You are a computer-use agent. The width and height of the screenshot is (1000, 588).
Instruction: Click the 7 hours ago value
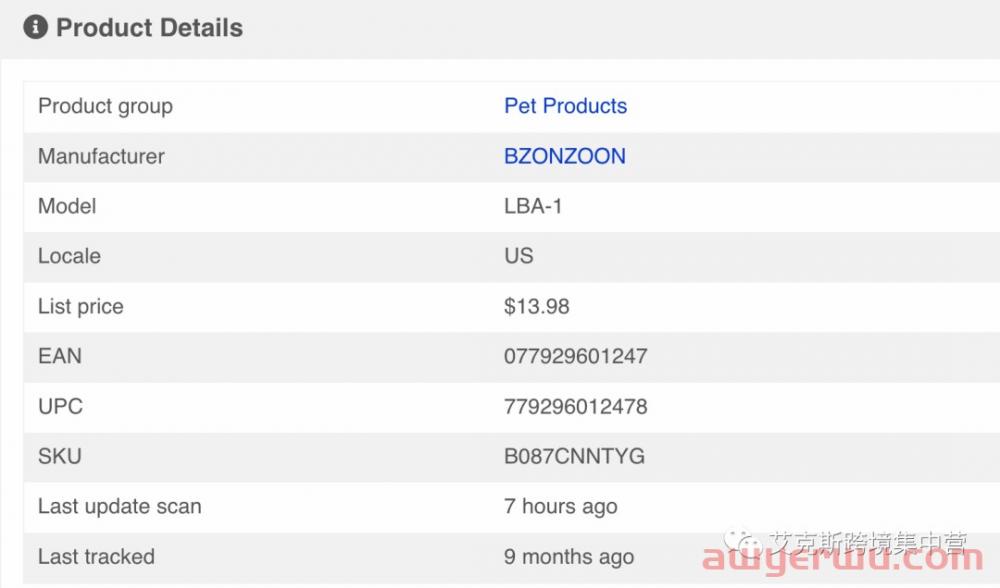[x=561, y=506]
